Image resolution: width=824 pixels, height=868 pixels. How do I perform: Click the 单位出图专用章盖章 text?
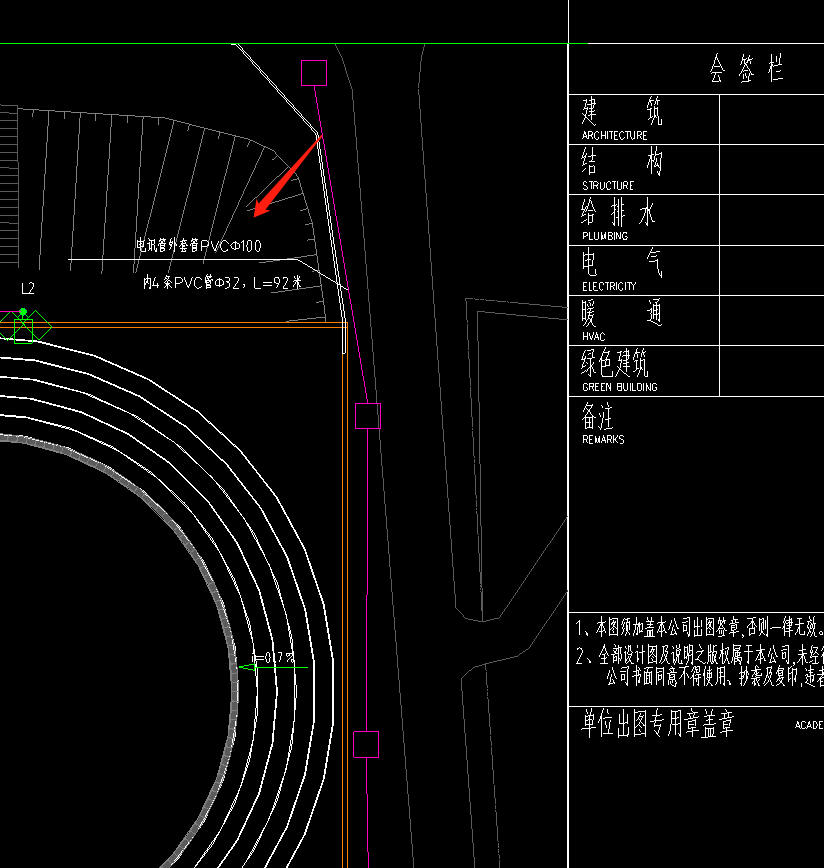click(x=657, y=723)
